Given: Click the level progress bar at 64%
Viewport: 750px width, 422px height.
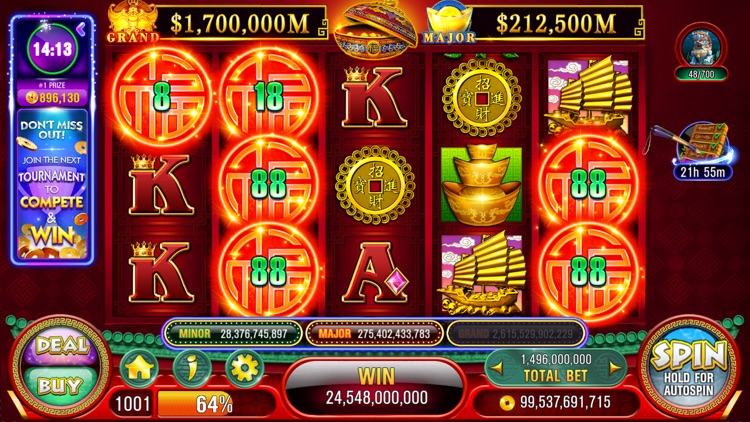Looking at the screenshot, I should tap(214, 403).
